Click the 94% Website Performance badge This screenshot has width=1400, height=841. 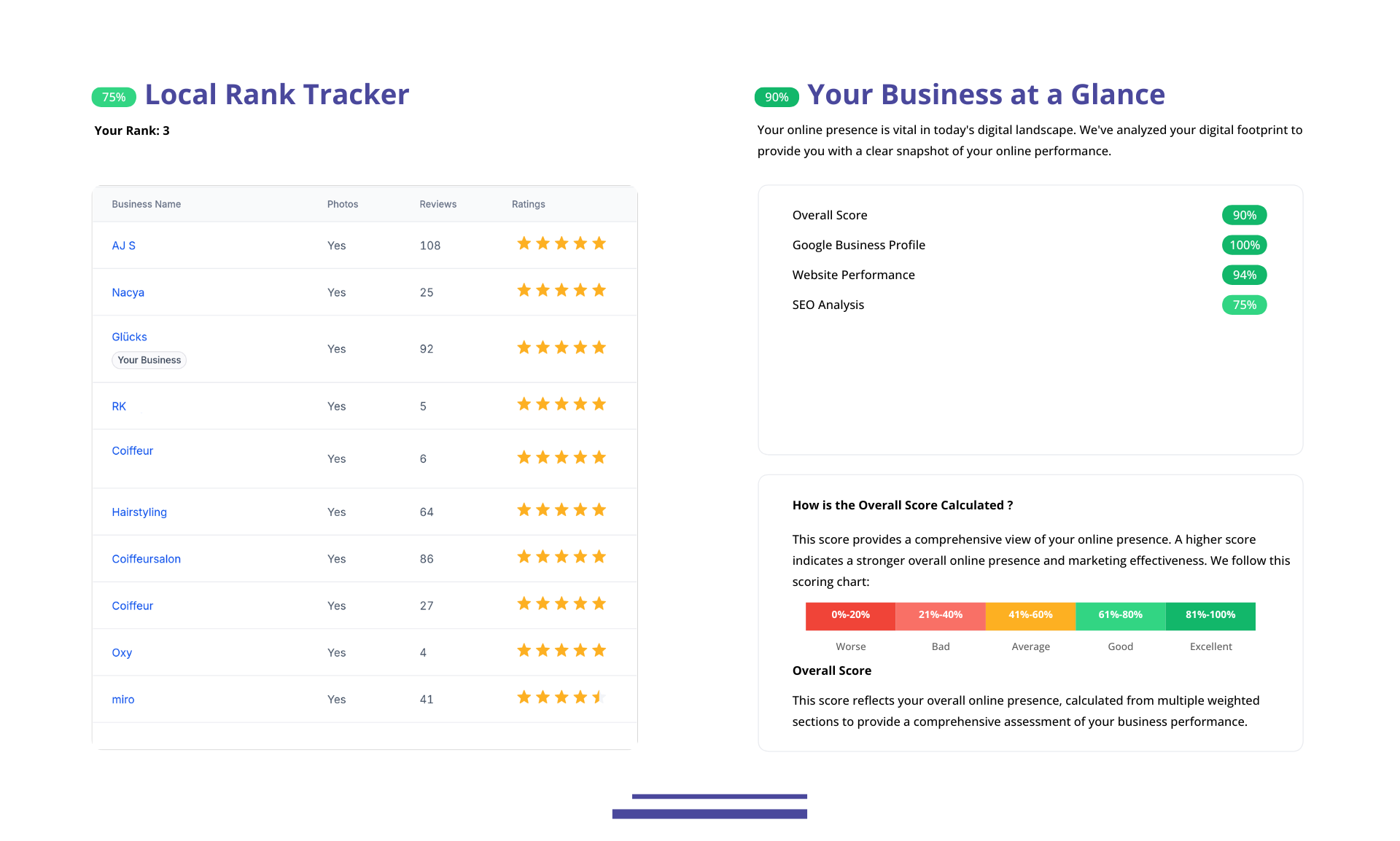(x=1244, y=275)
